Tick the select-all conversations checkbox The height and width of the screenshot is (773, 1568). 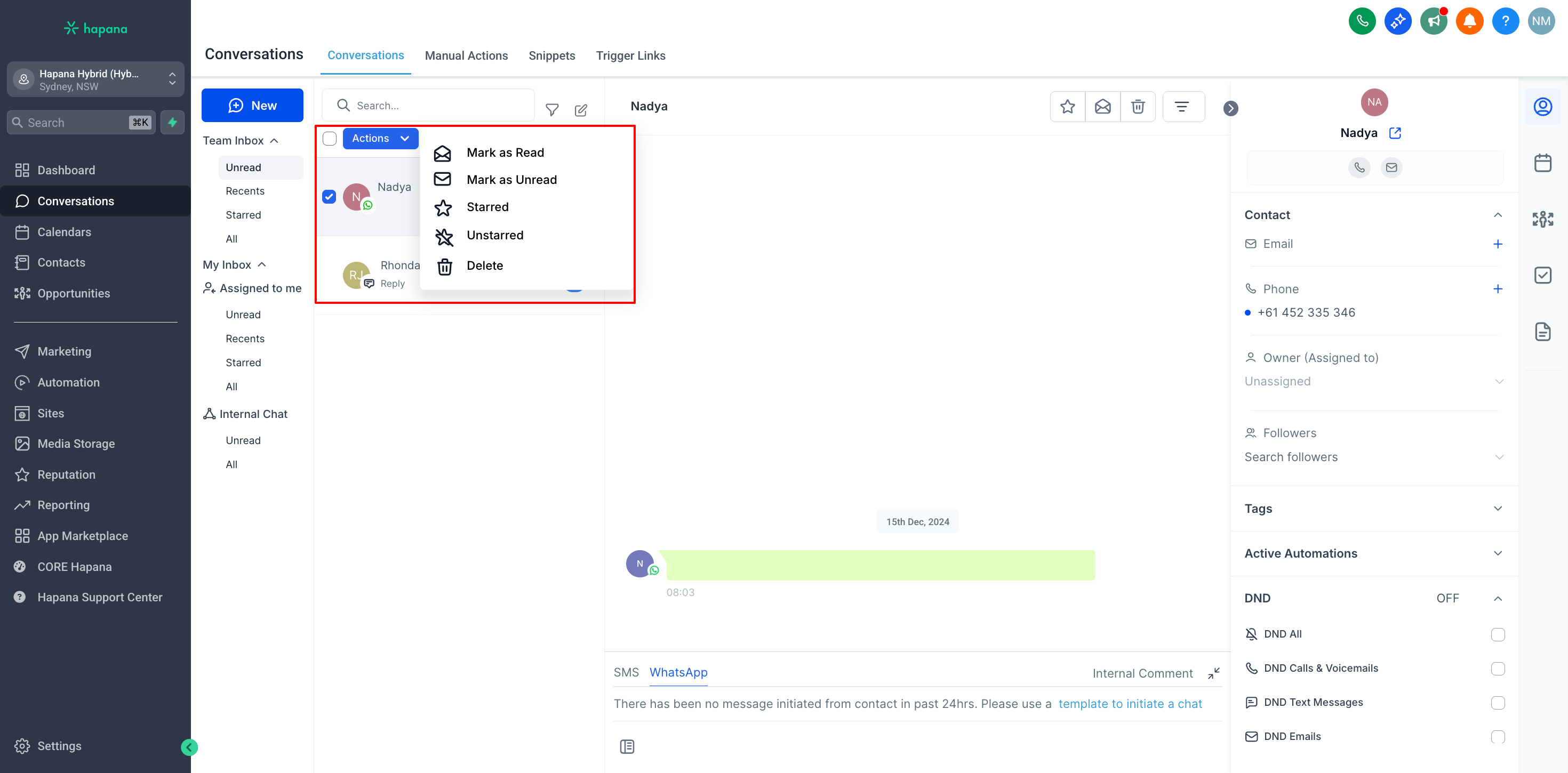click(329, 138)
